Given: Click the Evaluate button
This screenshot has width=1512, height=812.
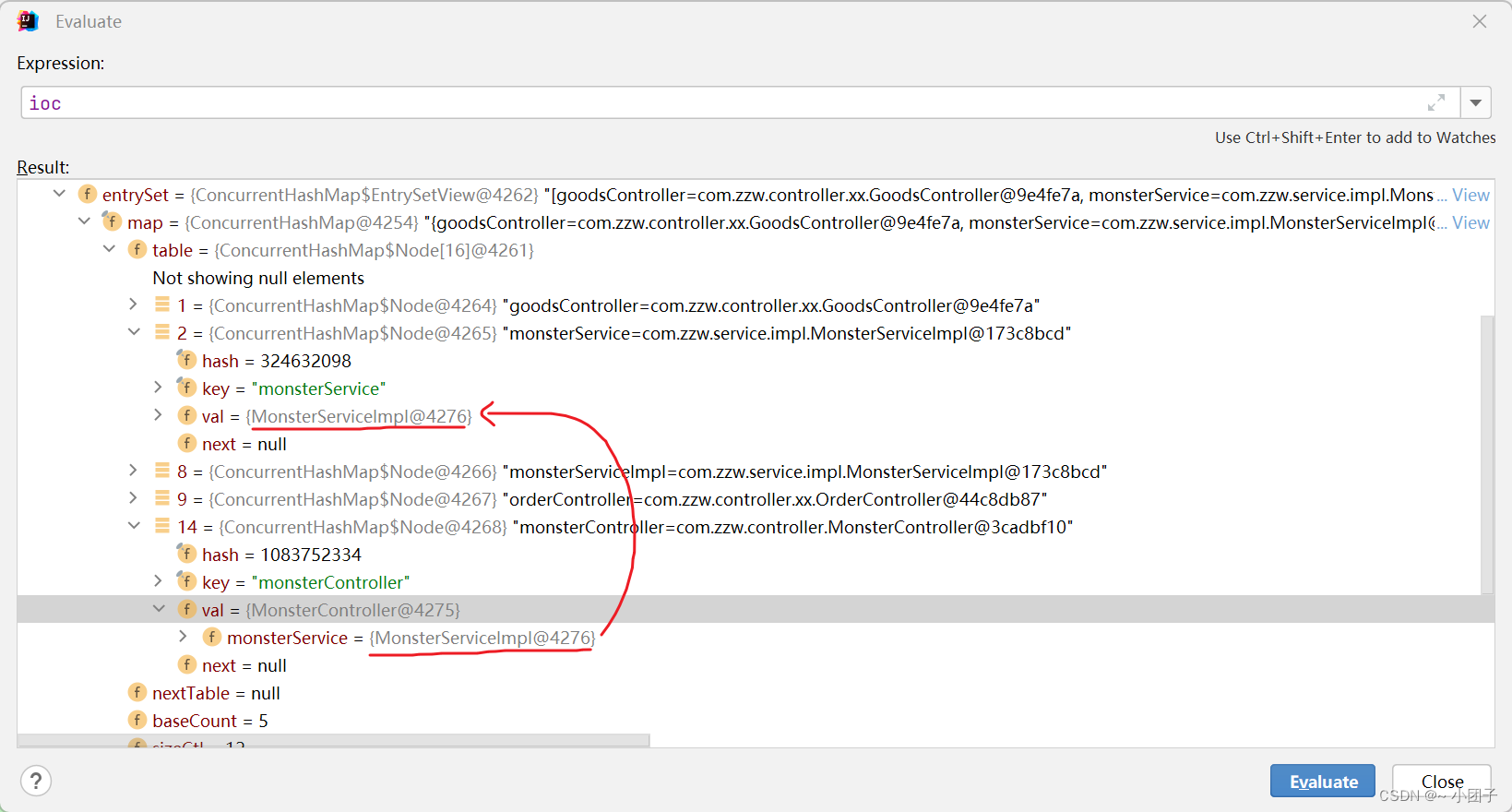Looking at the screenshot, I should tap(1323, 781).
